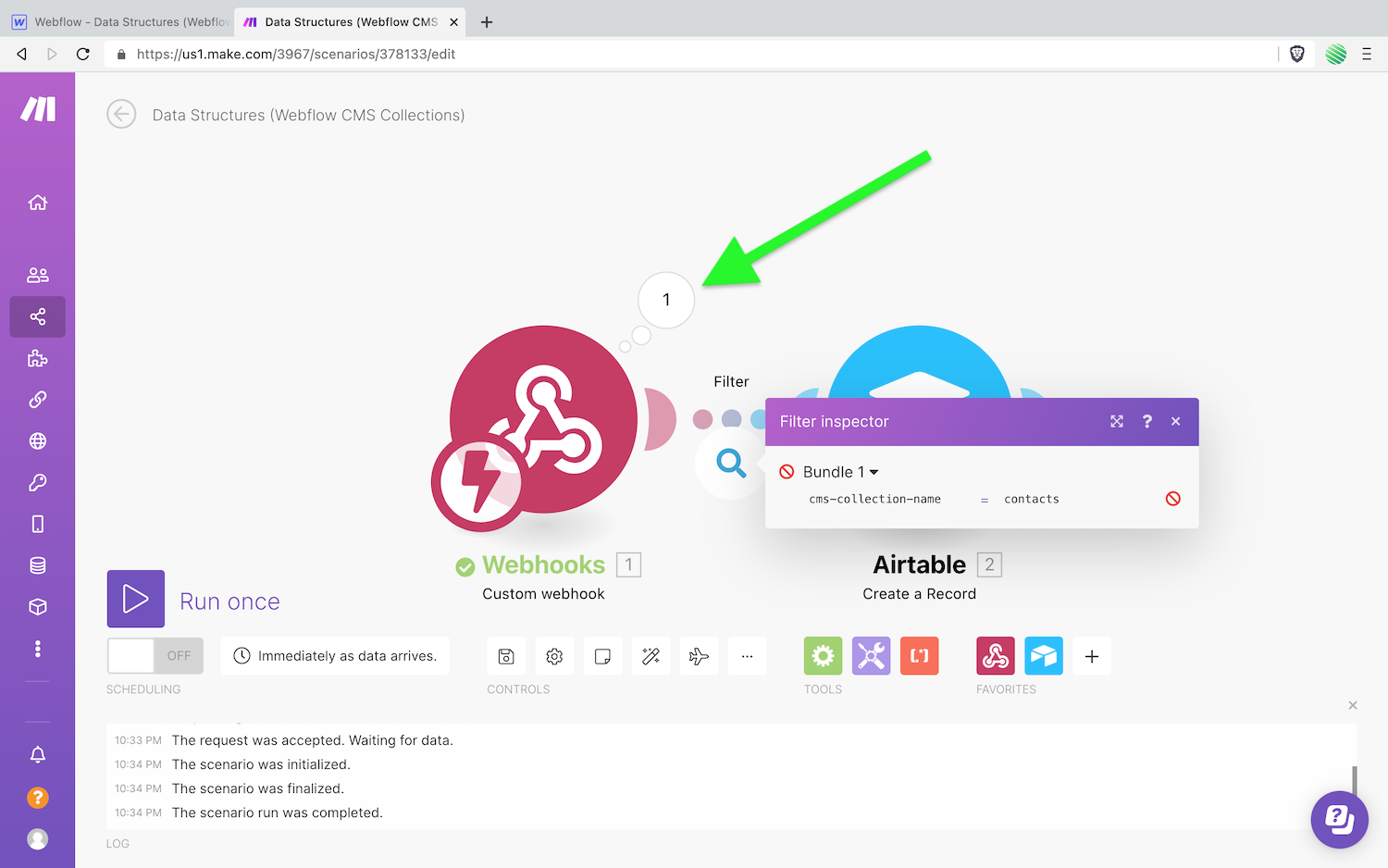Viewport: 1388px width, 868px height.
Task: Expand the Bundle 1 dropdown
Action: click(x=840, y=472)
